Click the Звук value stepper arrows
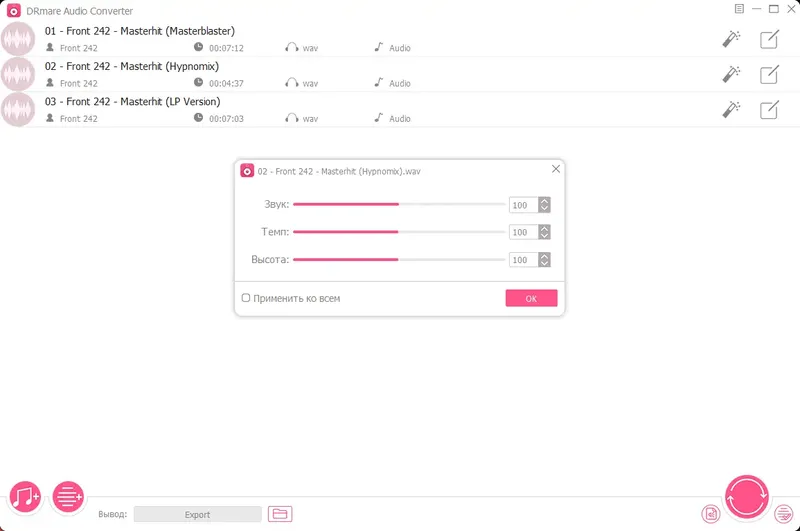 pyautogui.click(x=544, y=205)
